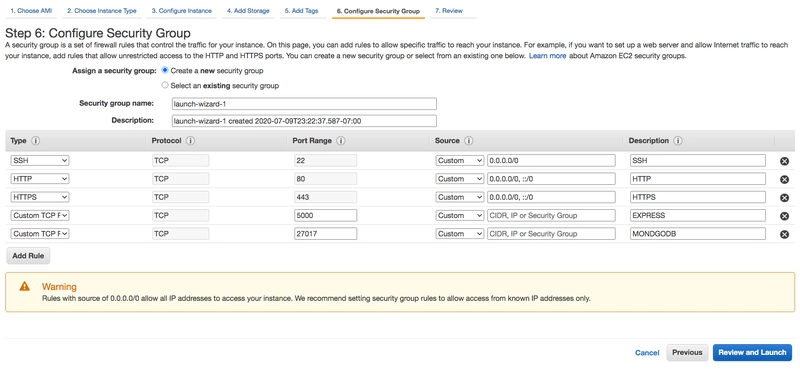Click the port range field containing 27017
This screenshot has height=372, width=800.
tap(326, 234)
